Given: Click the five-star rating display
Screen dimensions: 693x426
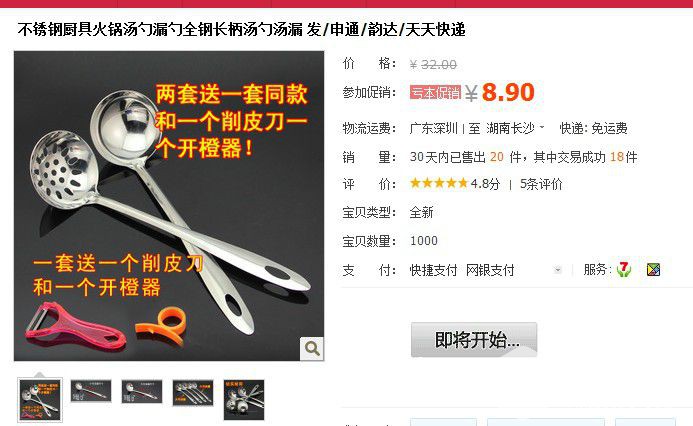Looking at the screenshot, I should [x=438, y=183].
